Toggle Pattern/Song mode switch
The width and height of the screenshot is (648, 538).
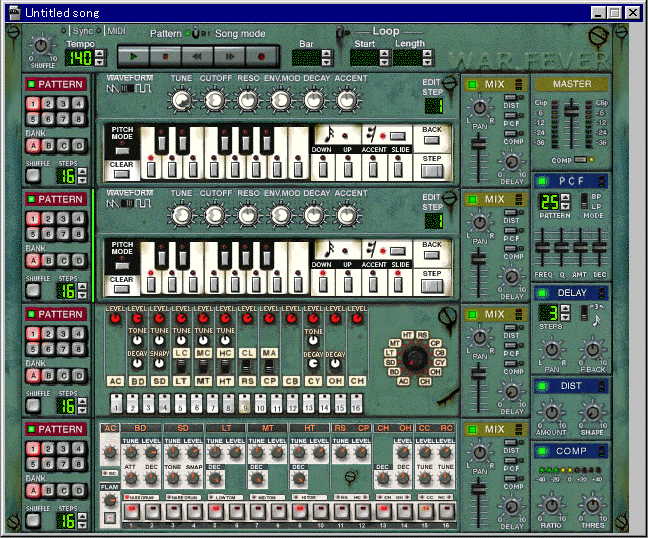pyautogui.click(x=196, y=33)
